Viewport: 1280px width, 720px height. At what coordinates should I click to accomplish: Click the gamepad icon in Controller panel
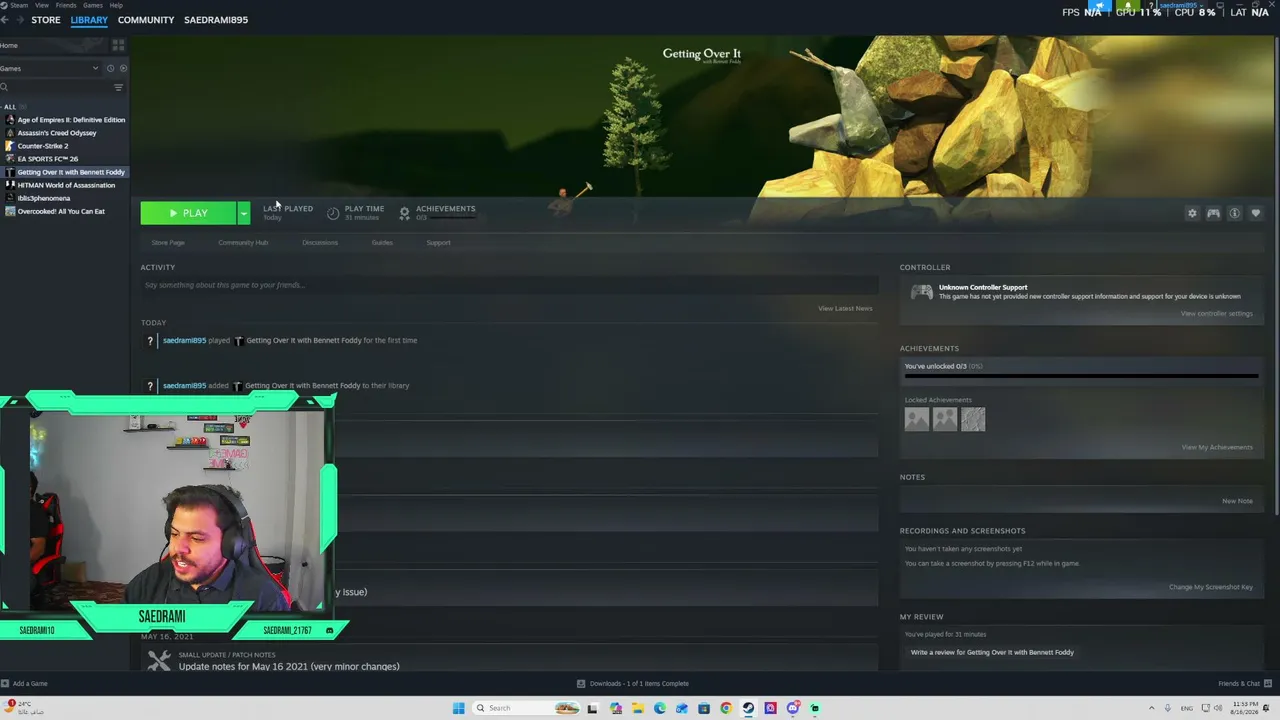click(922, 292)
